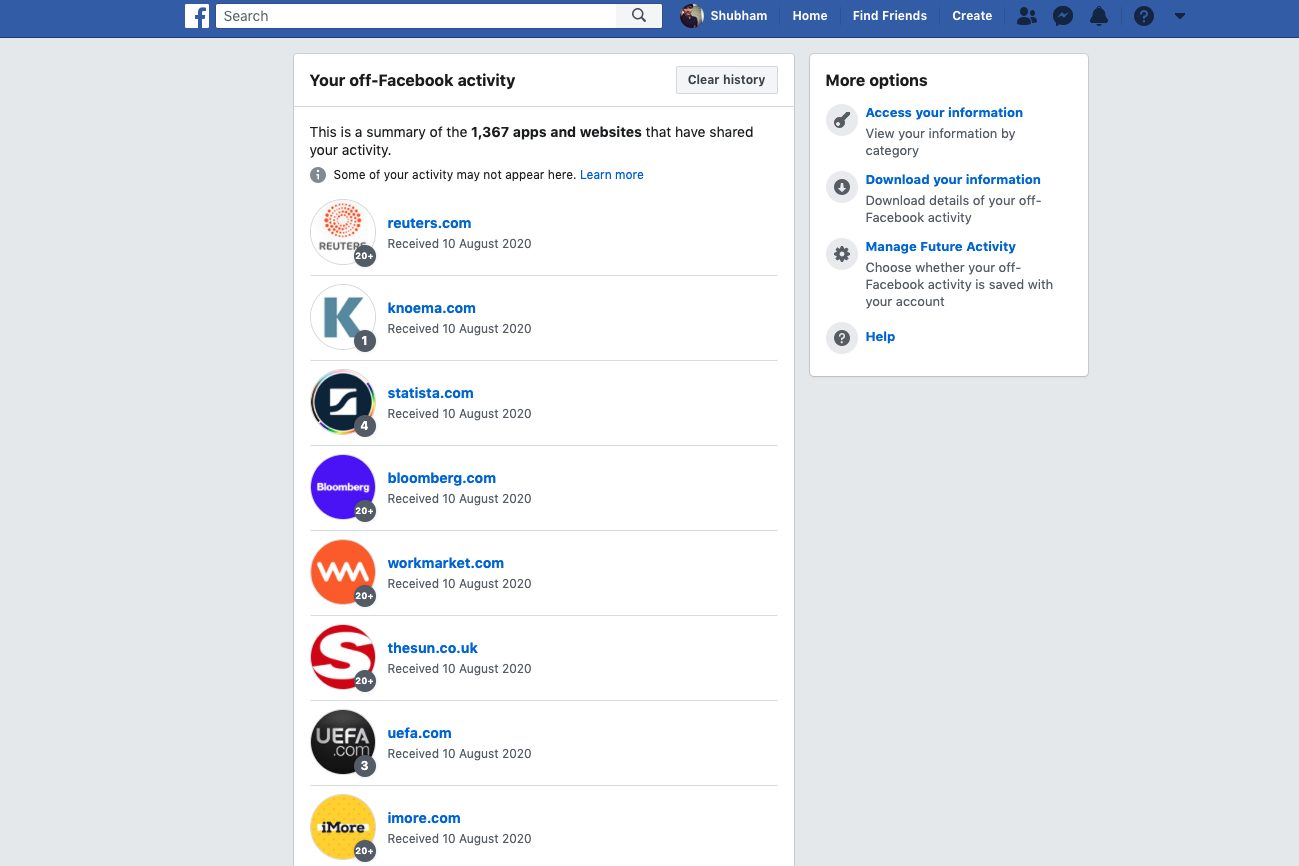Click the Knoema K logo
This screenshot has height=866, width=1299.
click(x=343, y=317)
